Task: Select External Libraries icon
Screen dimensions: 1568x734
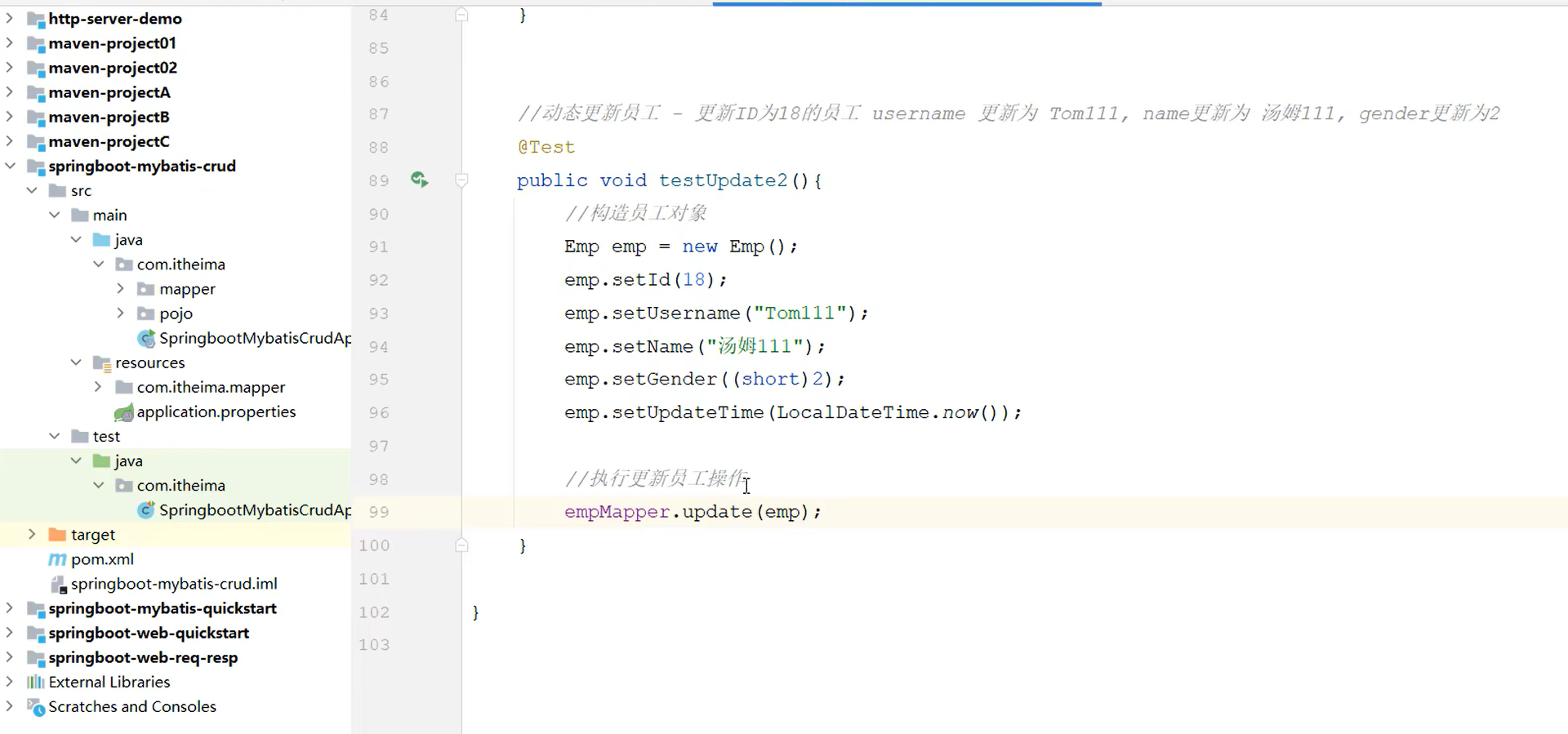Action: pyautogui.click(x=35, y=682)
